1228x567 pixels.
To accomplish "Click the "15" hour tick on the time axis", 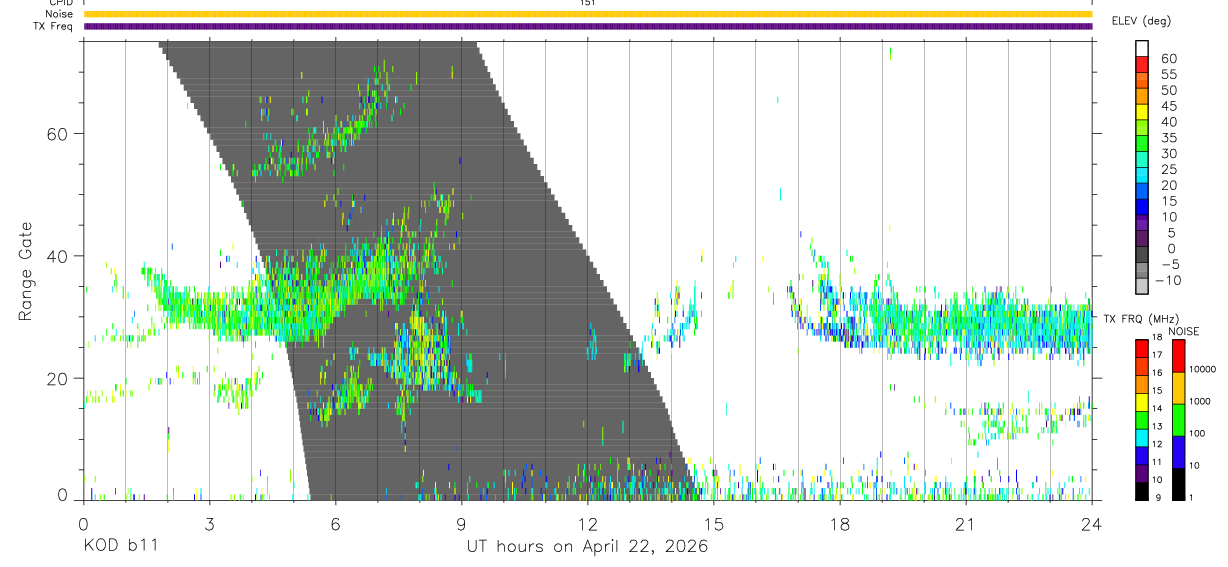I will click(x=714, y=525).
